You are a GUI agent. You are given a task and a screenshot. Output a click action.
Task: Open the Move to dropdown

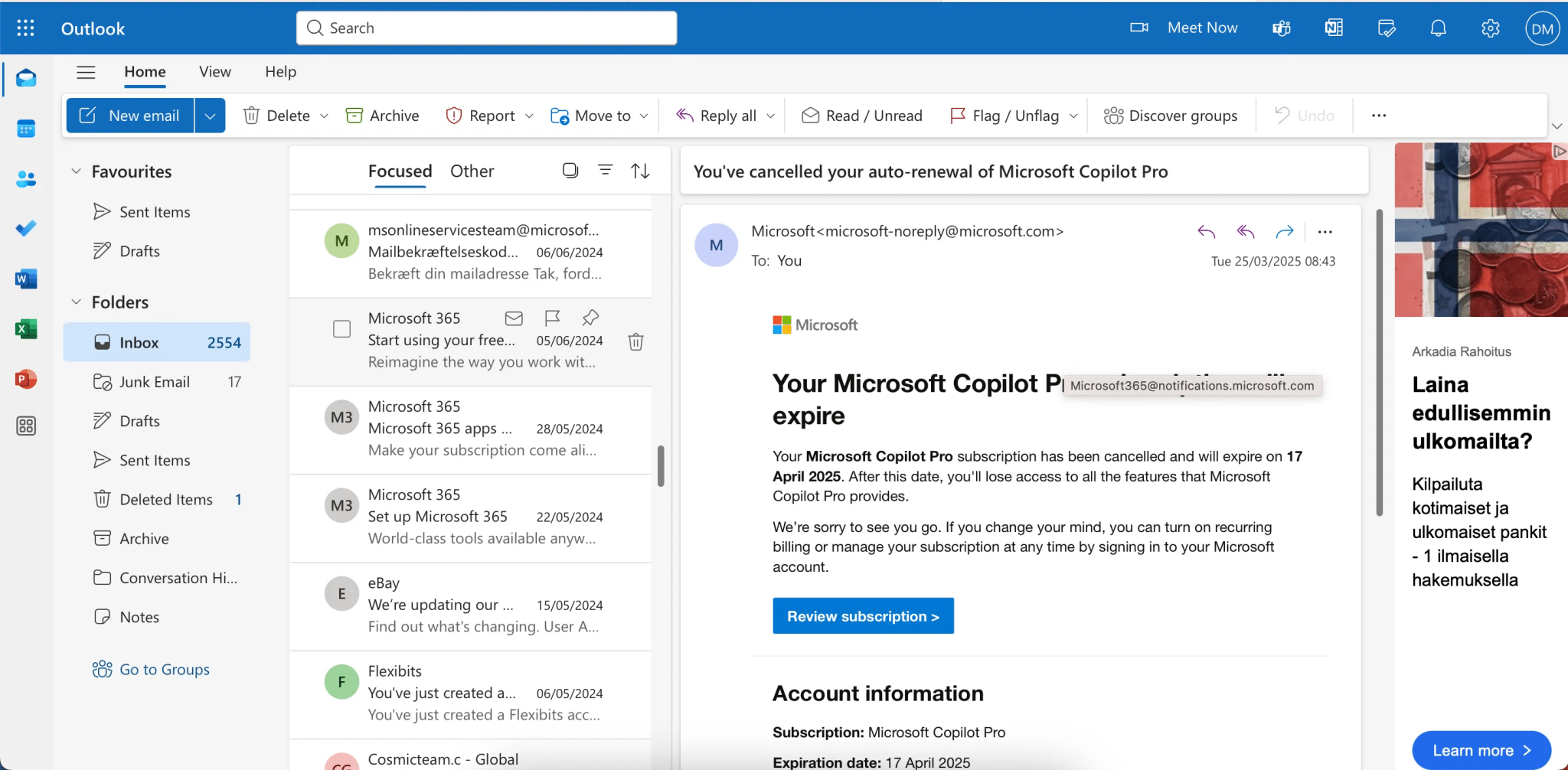pyautogui.click(x=643, y=115)
